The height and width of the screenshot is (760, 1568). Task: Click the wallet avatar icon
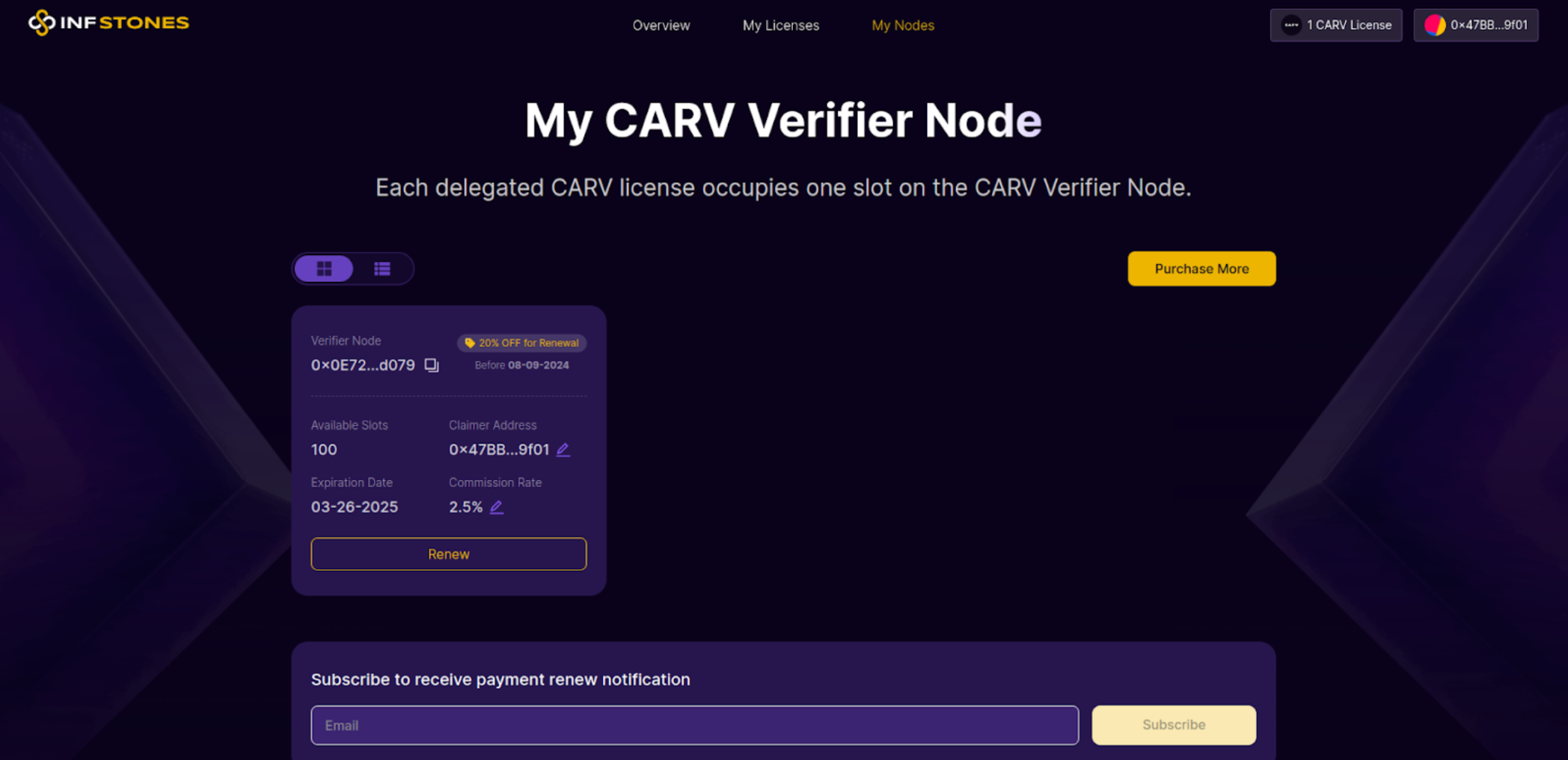(1434, 25)
